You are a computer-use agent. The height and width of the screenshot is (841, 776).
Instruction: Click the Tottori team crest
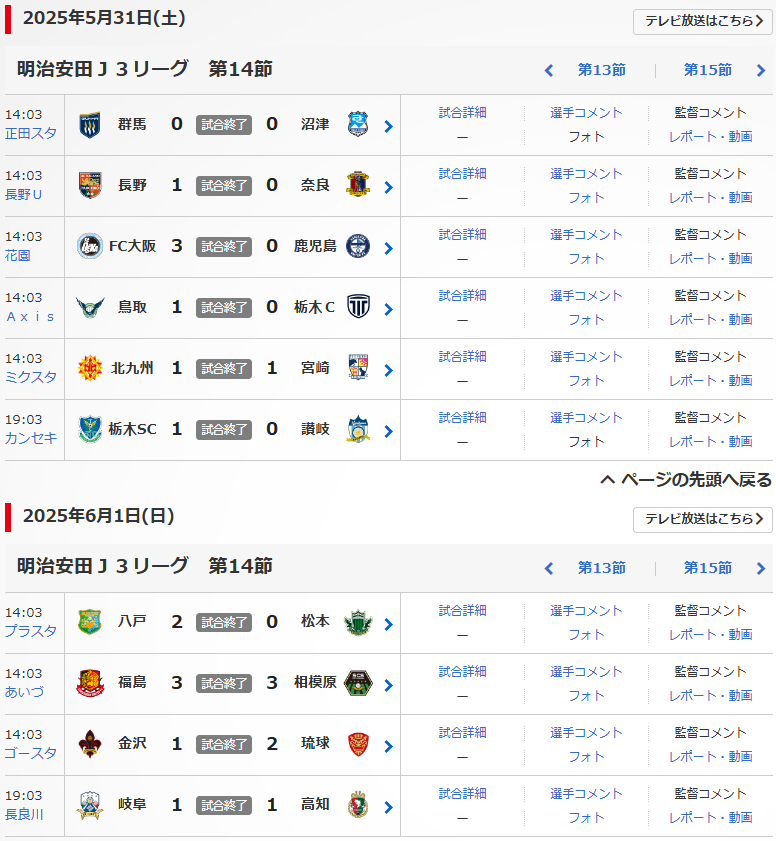90,308
